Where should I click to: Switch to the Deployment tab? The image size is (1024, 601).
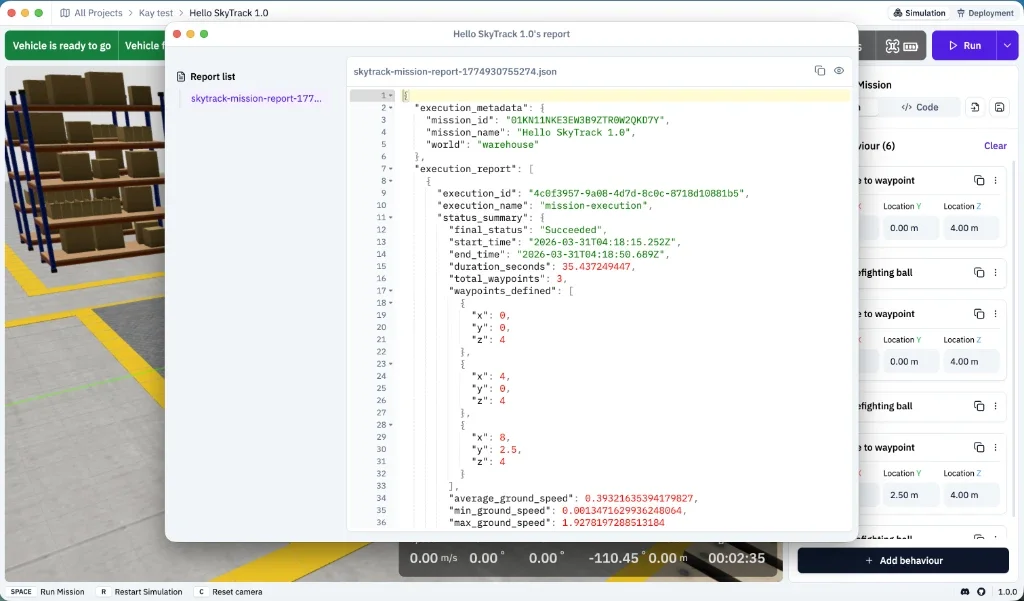coord(985,12)
